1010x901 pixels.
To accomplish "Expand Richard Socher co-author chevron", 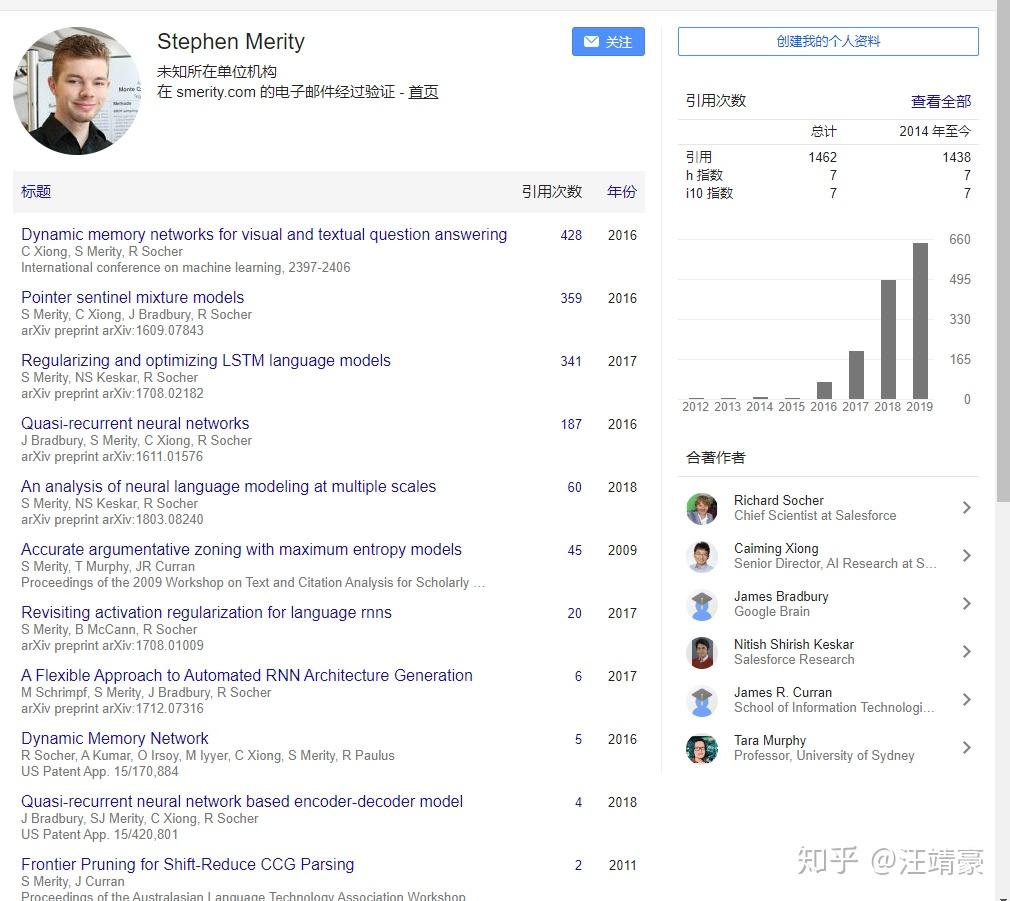I will [966, 507].
